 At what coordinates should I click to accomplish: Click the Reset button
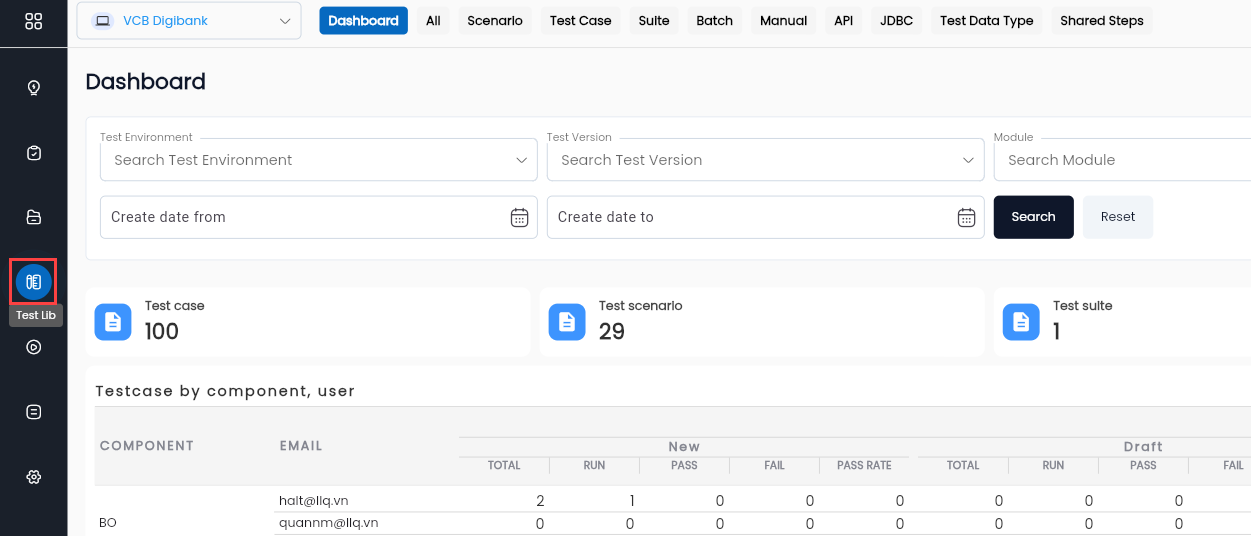click(1117, 217)
